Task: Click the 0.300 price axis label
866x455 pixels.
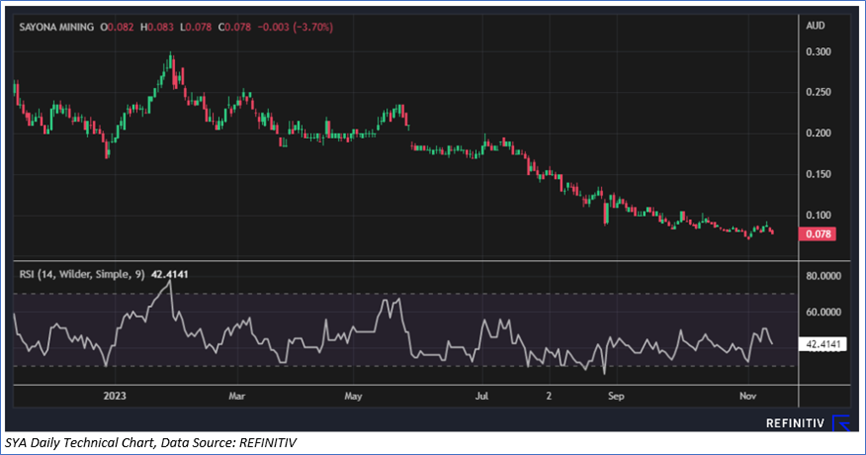Action: pos(819,52)
